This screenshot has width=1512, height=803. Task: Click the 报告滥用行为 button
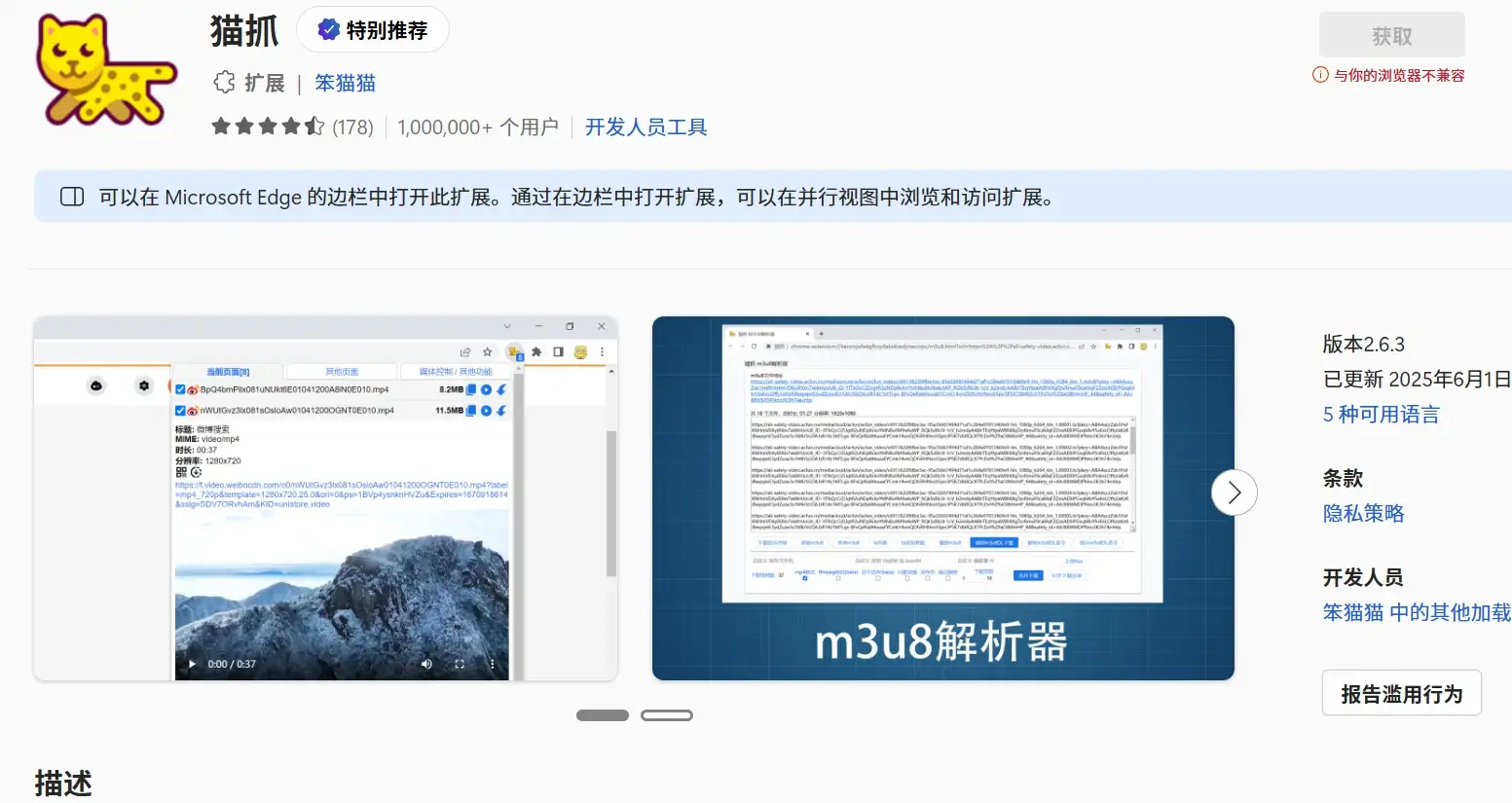click(x=1401, y=693)
